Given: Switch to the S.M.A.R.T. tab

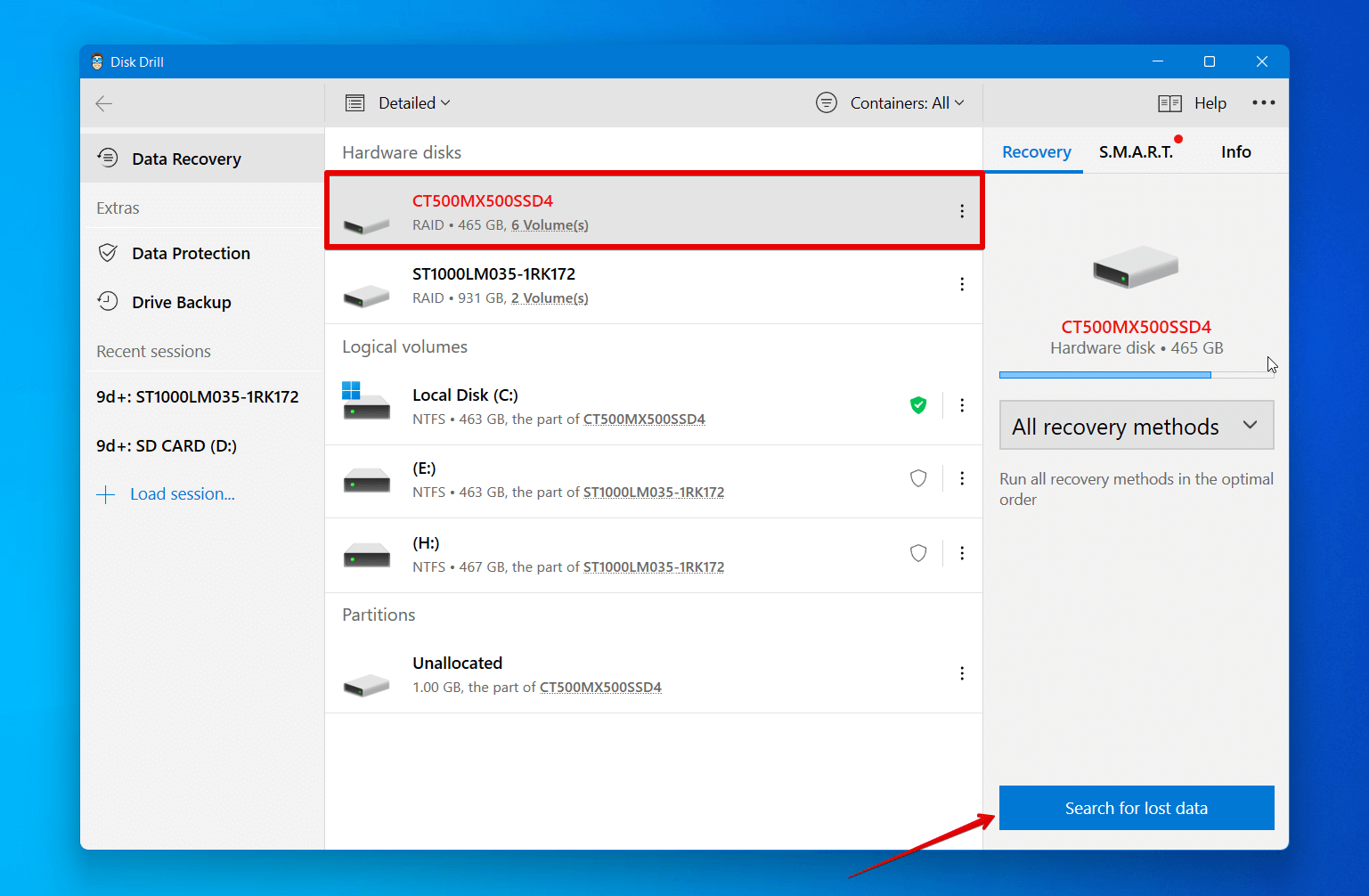Looking at the screenshot, I should click(x=1137, y=151).
